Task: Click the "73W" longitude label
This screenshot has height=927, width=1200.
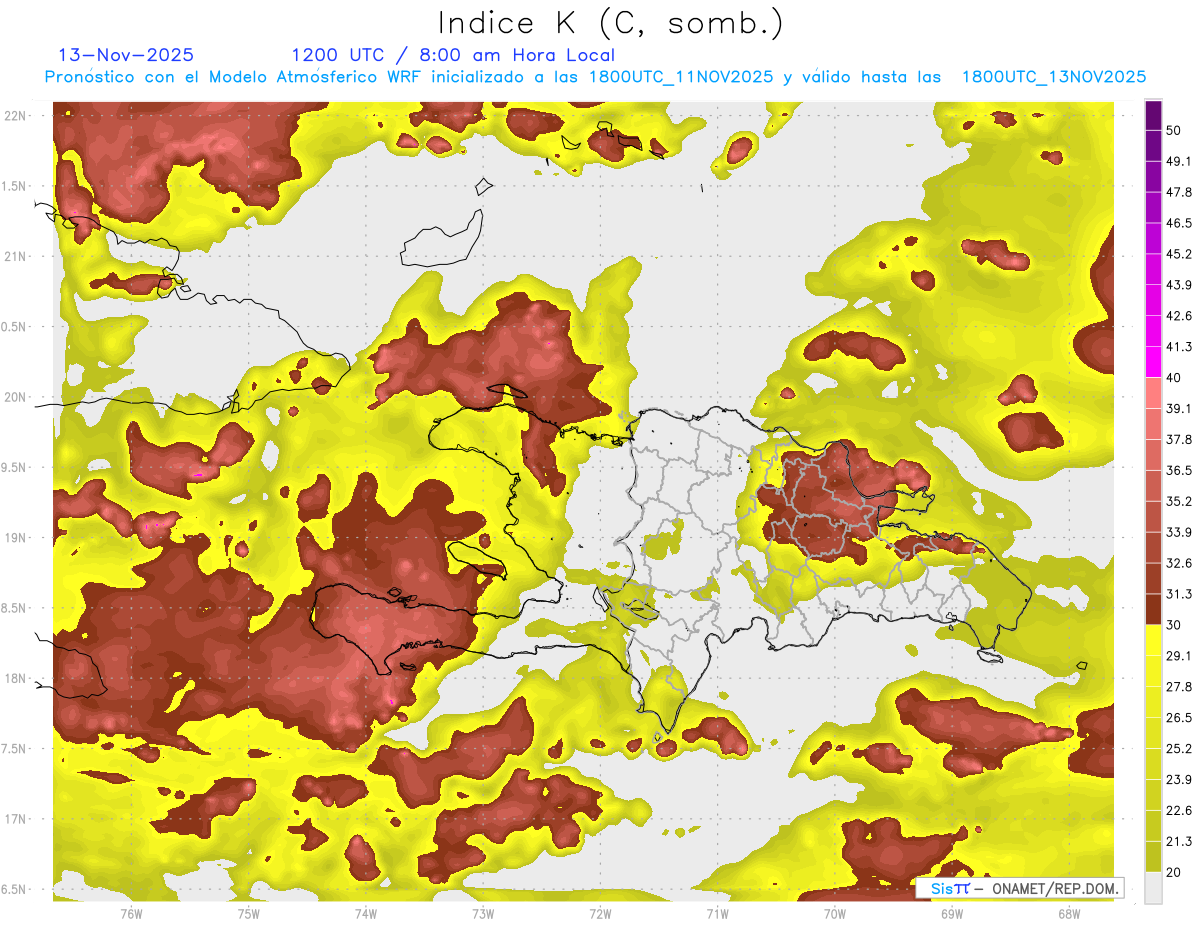Action: click(x=483, y=913)
